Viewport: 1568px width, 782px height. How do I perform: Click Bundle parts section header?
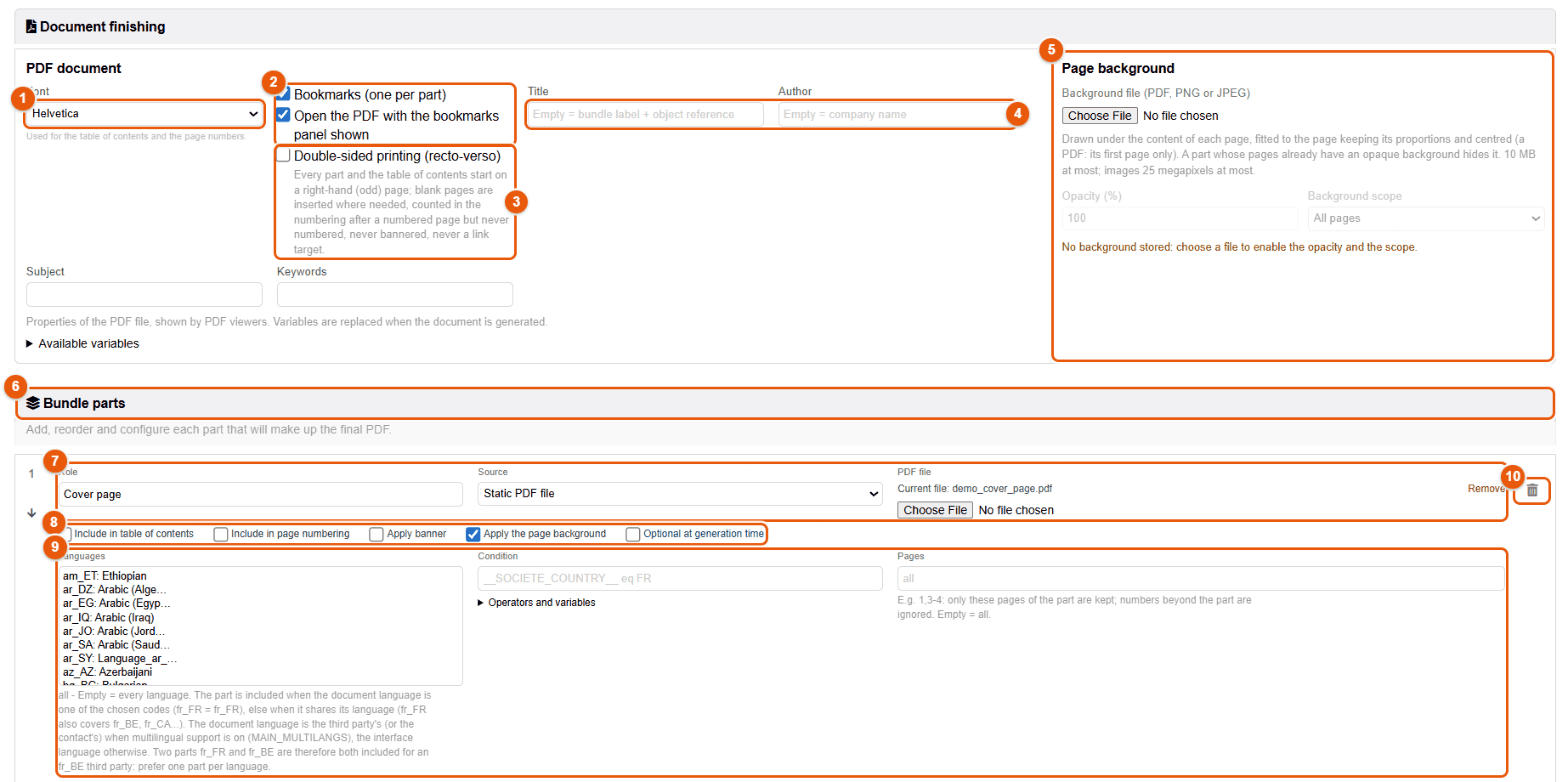784,403
